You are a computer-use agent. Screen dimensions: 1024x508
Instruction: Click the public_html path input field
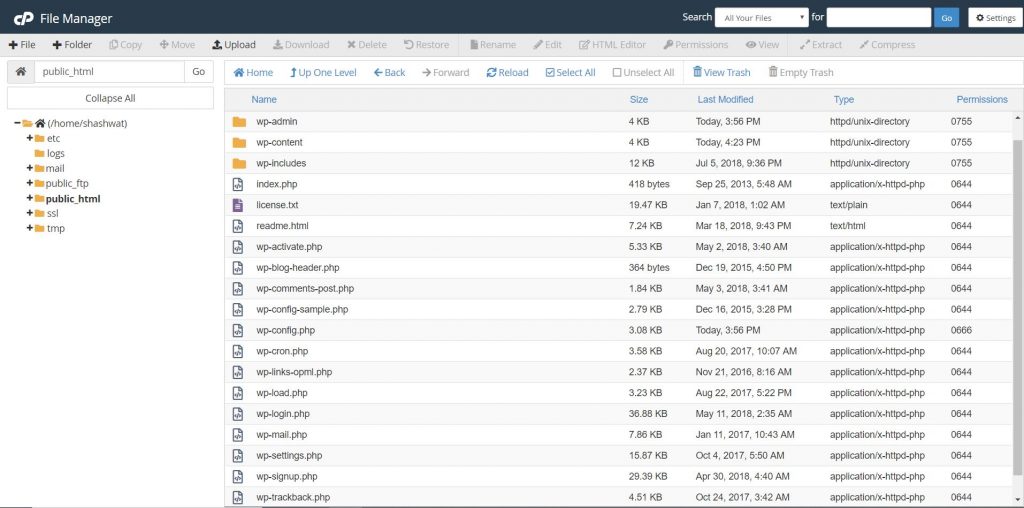[x=110, y=72]
